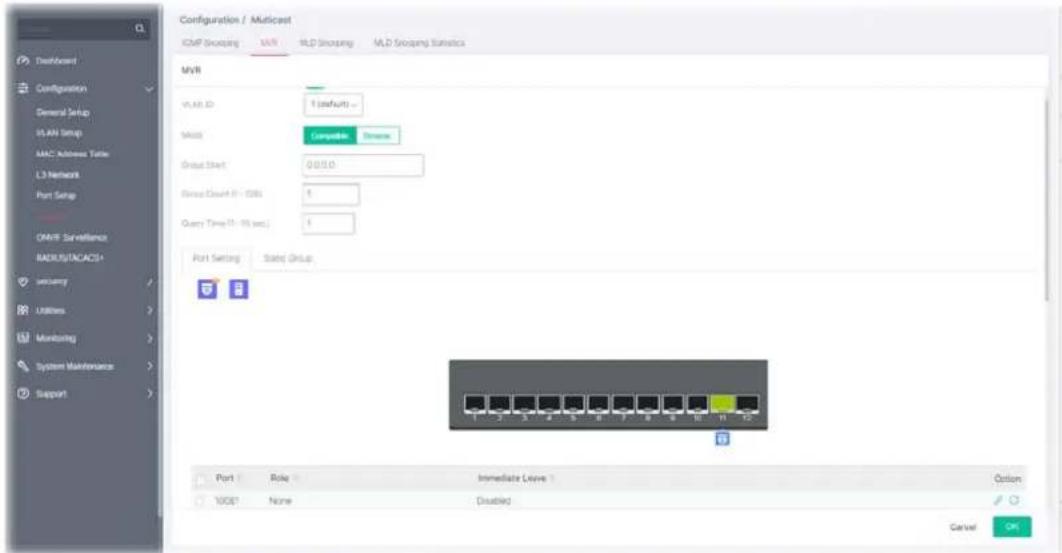
Task: Expand the Security menu chevron
Action: [150, 282]
